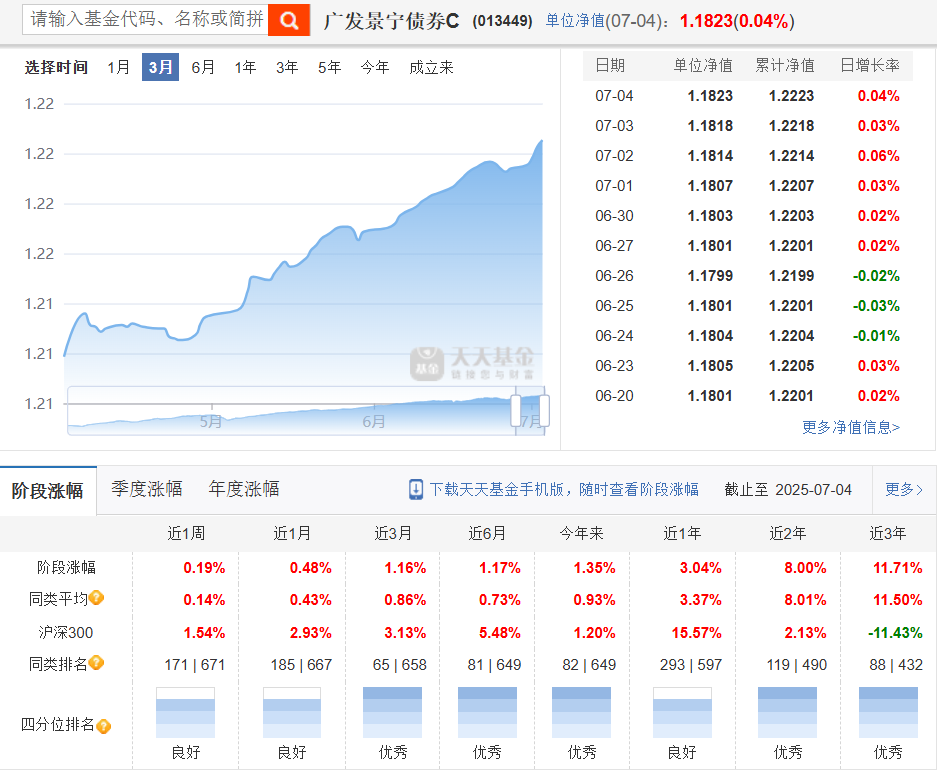Click the chart navigator mini timeline
937x776 pixels.
click(305, 411)
